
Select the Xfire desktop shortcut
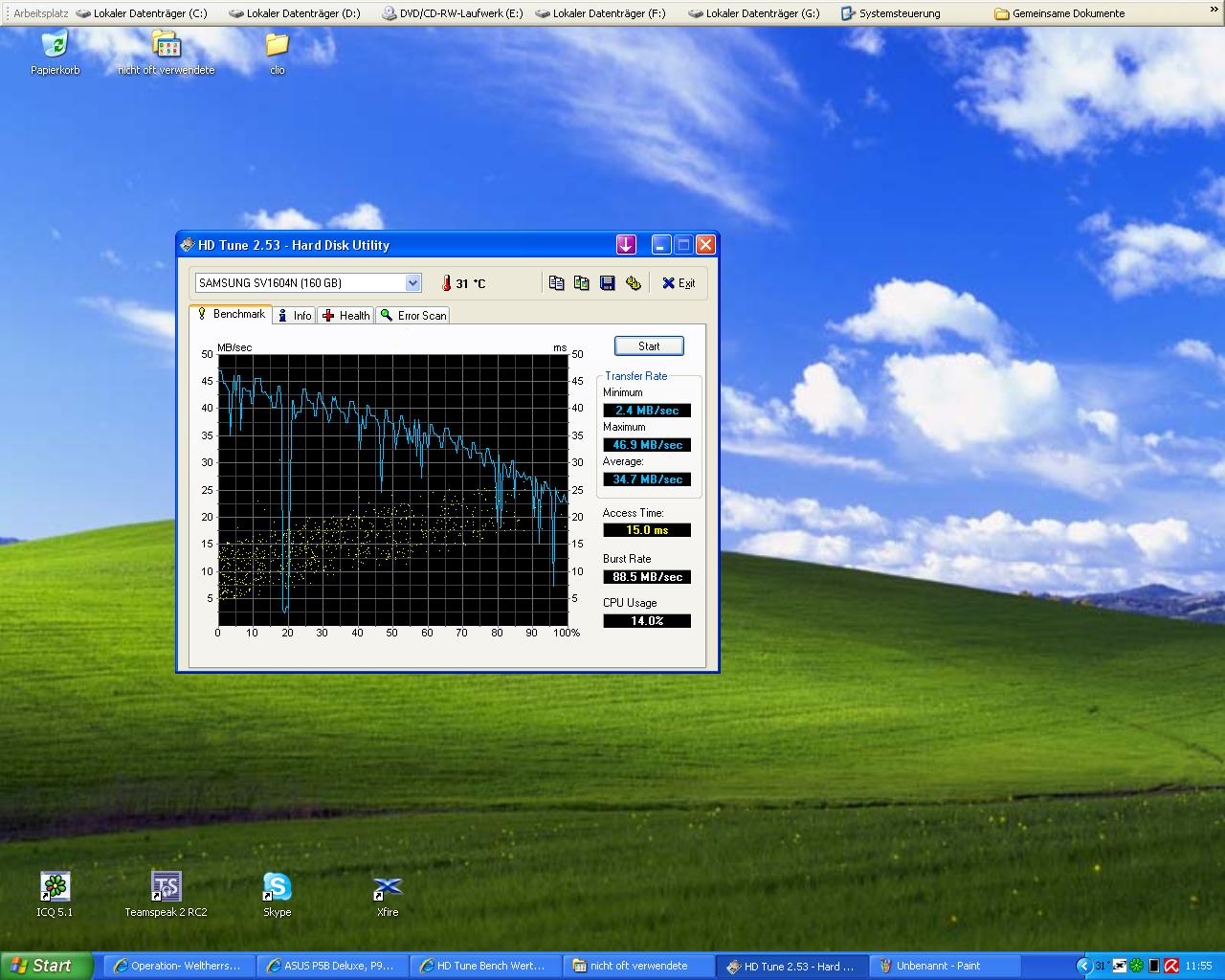click(388, 895)
